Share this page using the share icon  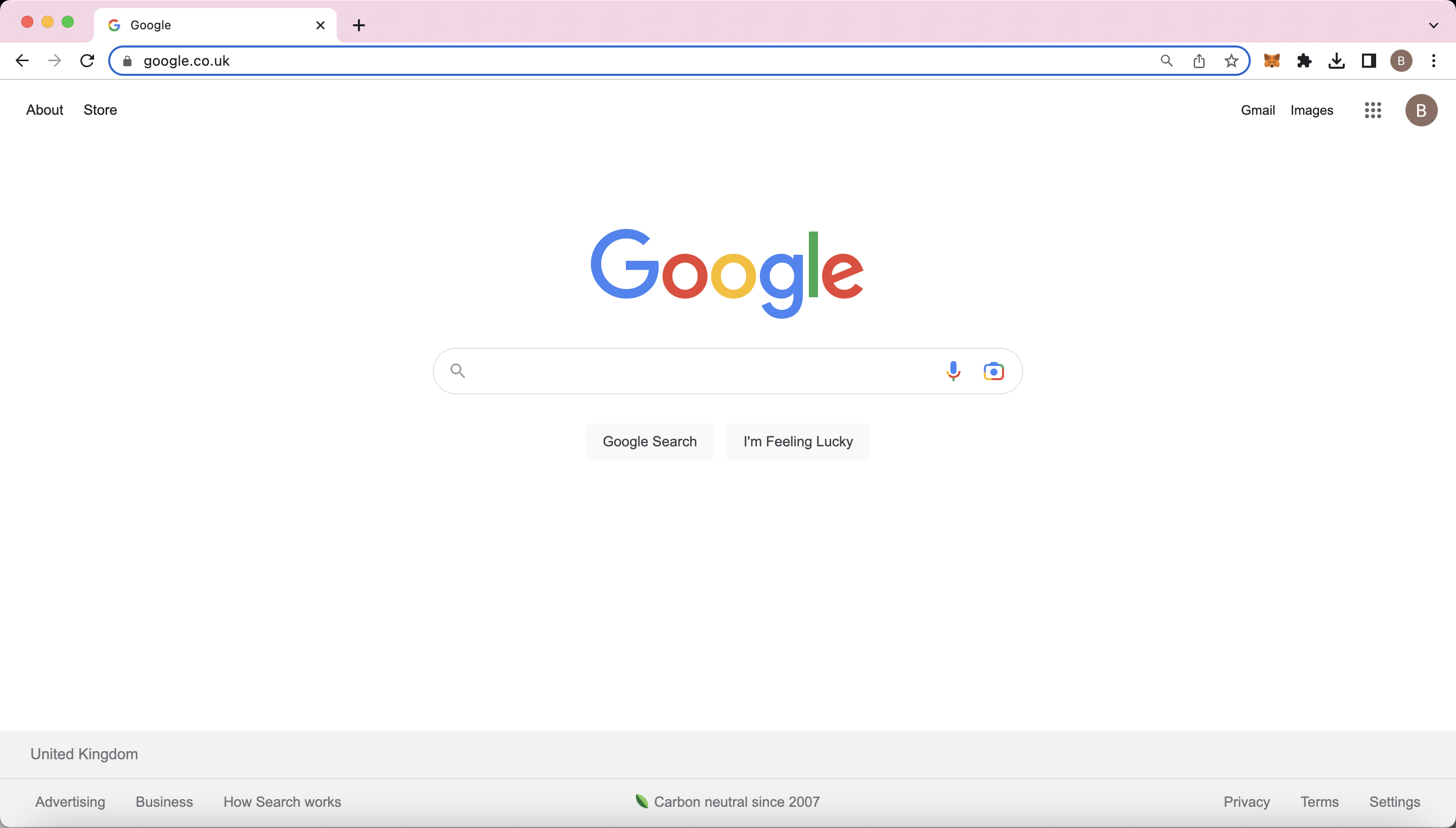pos(1199,61)
